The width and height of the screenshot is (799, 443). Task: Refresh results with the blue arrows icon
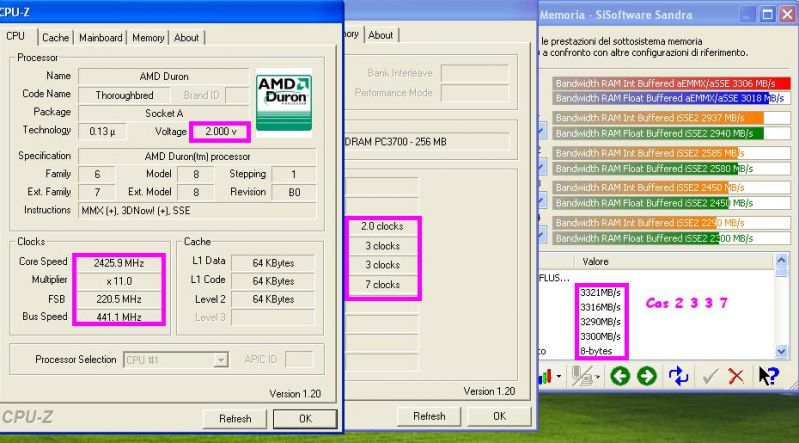point(678,376)
